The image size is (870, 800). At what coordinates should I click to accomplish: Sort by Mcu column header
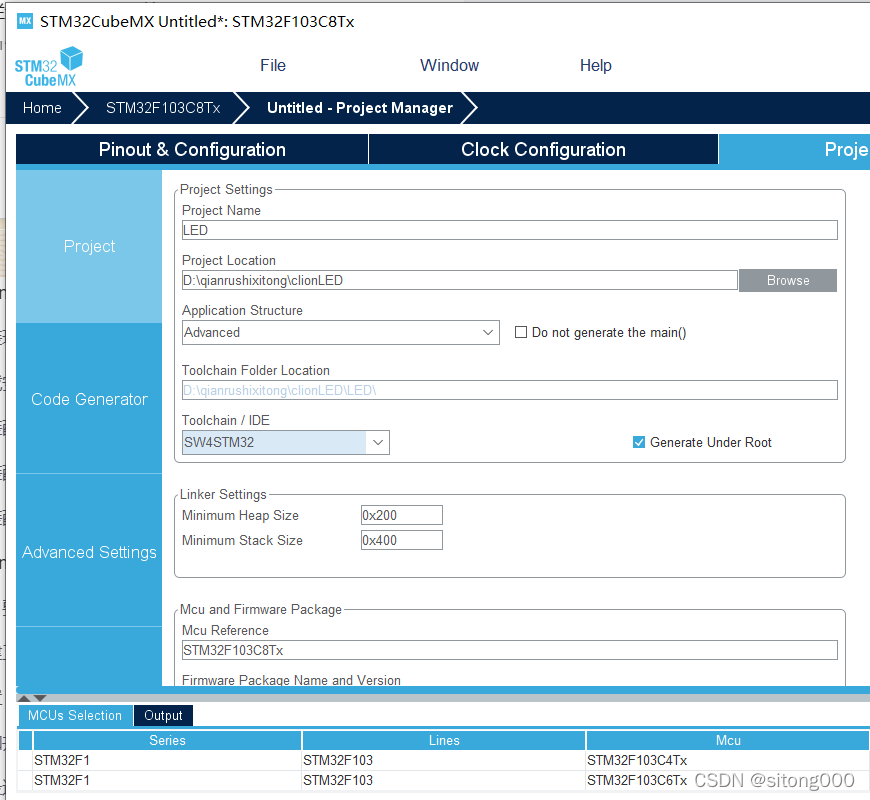[x=728, y=740]
